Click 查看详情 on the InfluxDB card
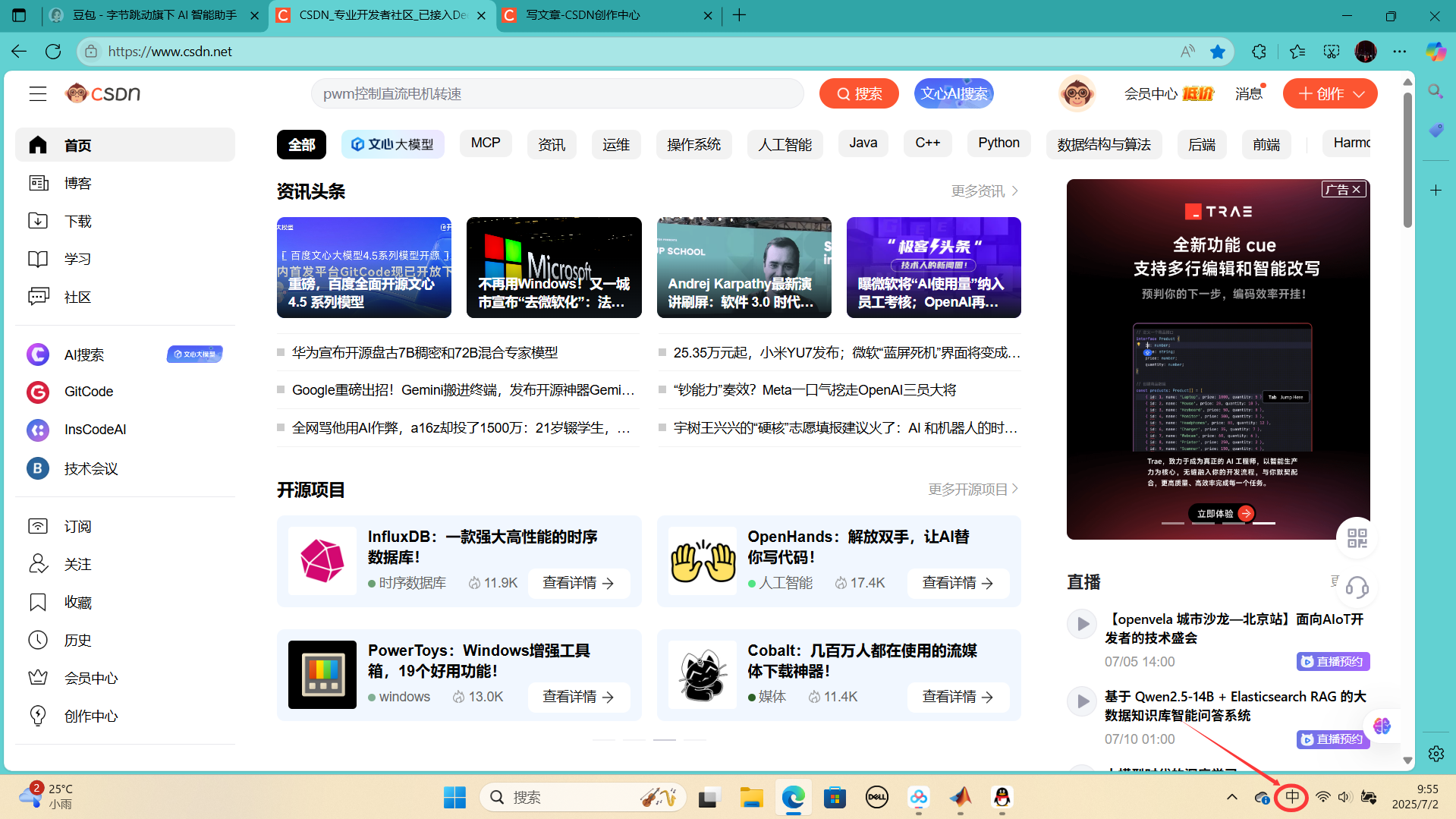This screenshot has width=1456, height=819. [x=578, y=583]
